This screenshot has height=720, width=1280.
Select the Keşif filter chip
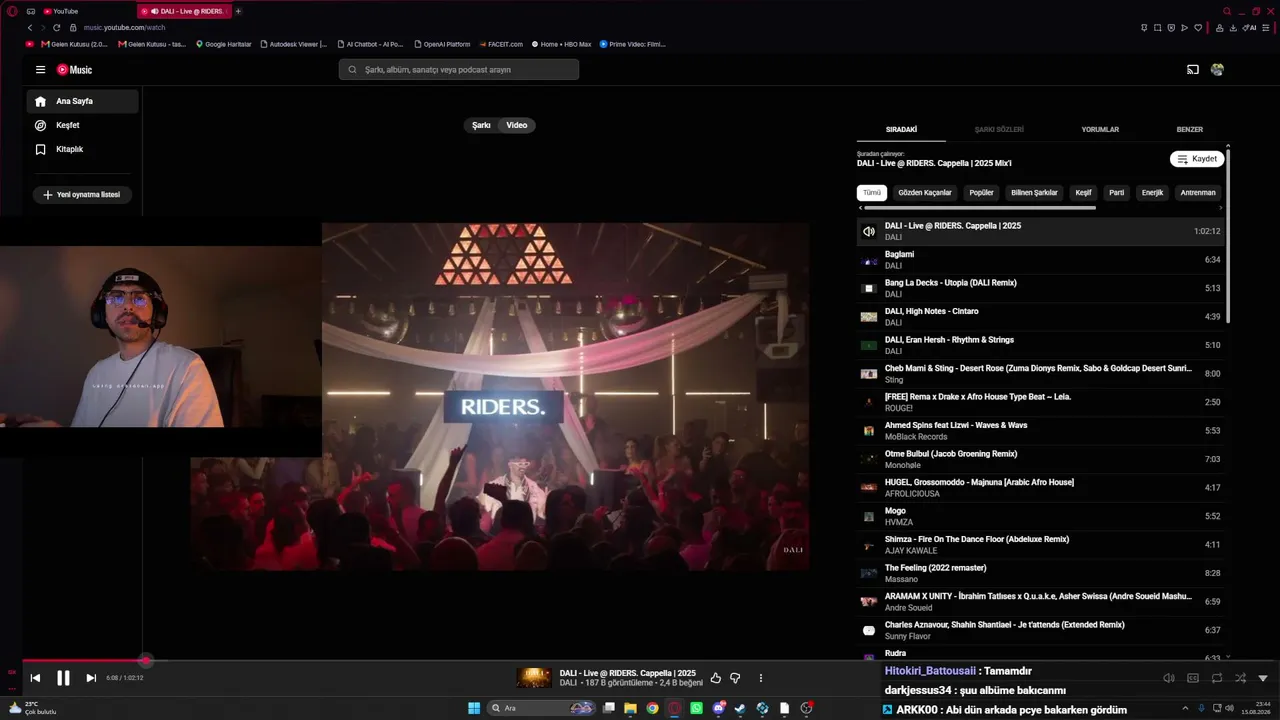(x=1083, y=193)
